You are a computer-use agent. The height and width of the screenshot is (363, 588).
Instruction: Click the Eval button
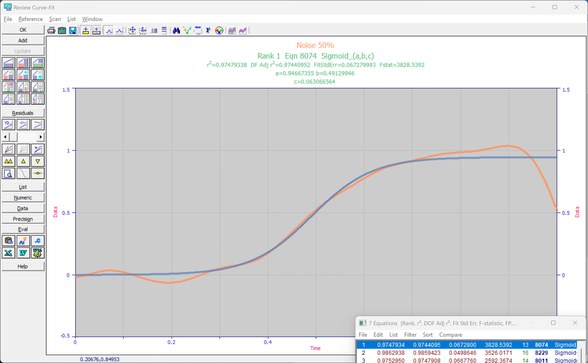(23, 229)
